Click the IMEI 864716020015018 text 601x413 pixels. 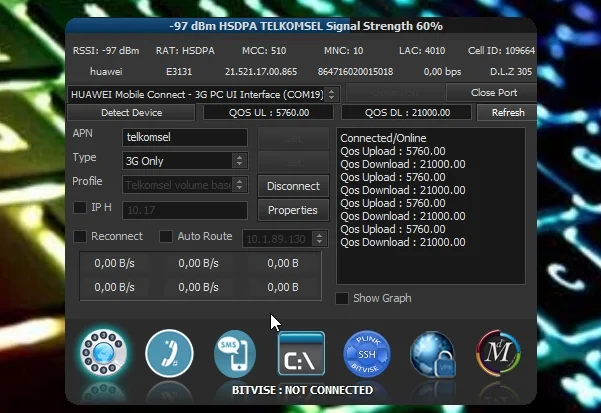[355, 72]
